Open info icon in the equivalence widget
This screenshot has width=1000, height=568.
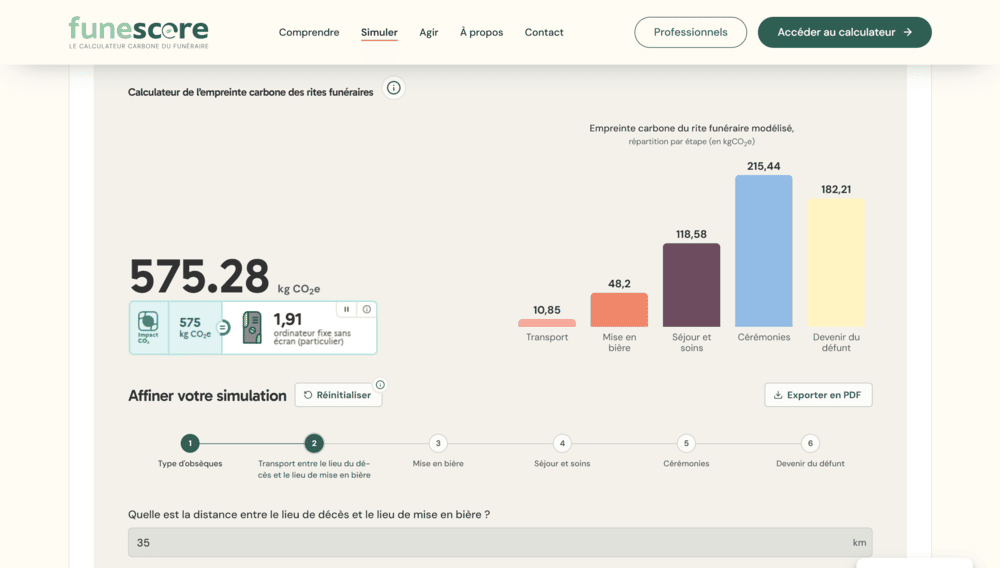tap(367, 309)
